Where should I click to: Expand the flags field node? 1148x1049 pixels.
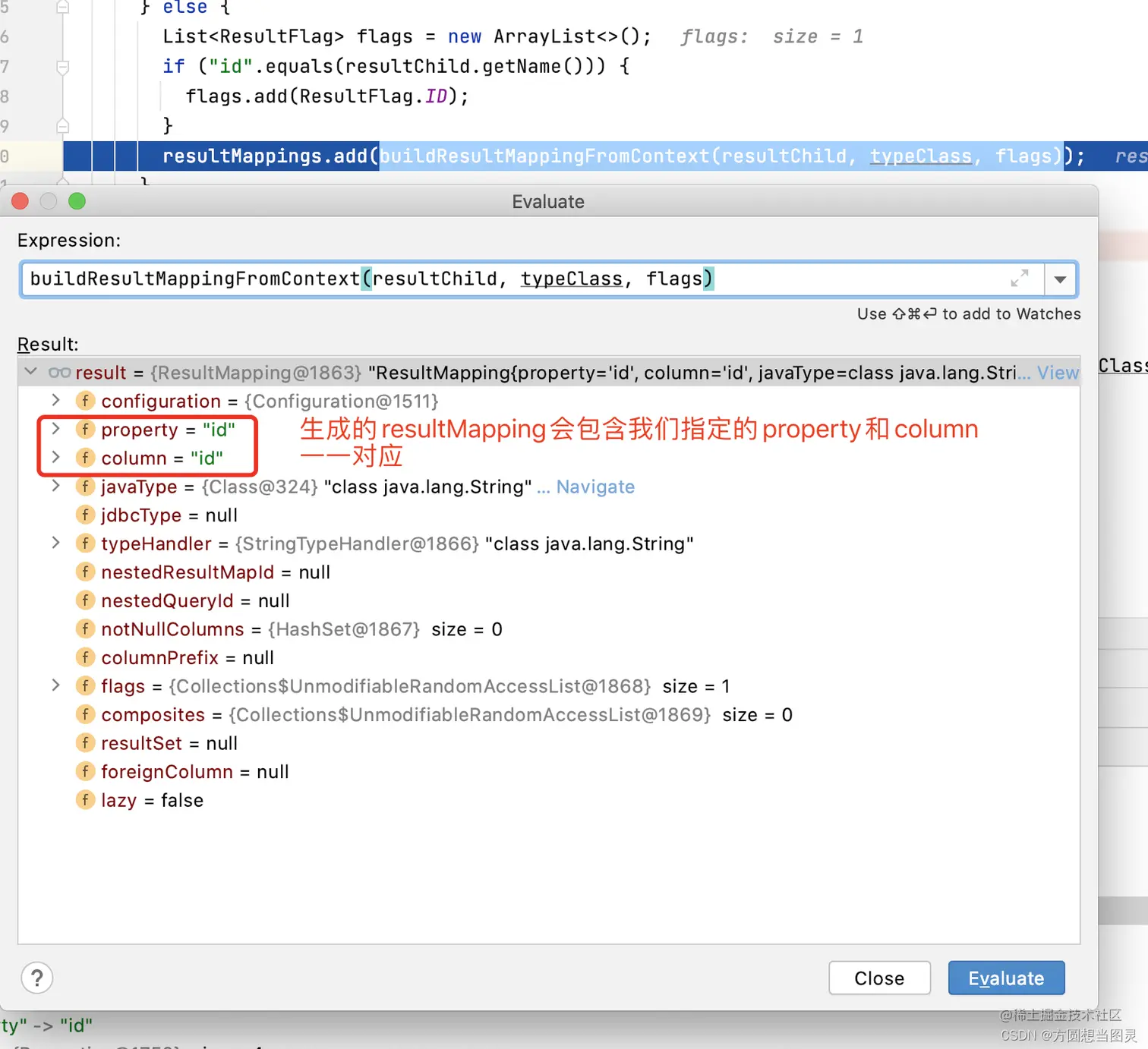(x=55, y=685)
